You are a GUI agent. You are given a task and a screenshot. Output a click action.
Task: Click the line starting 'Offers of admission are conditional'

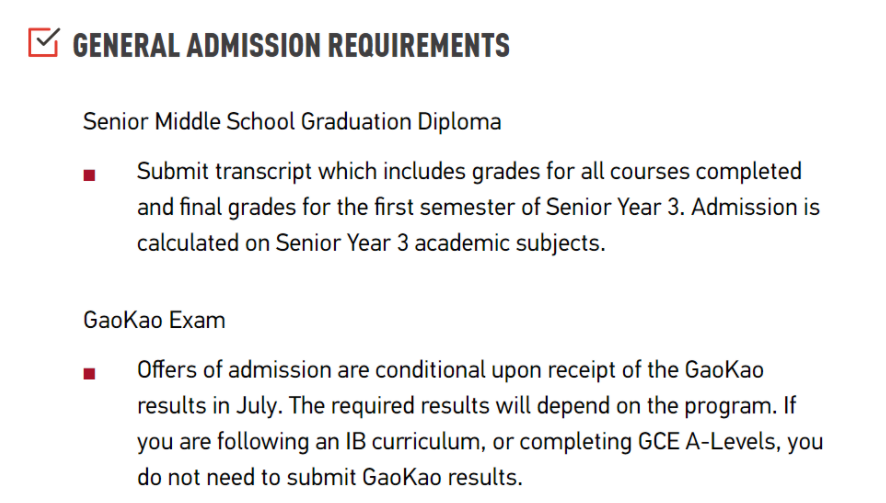(450, 370)
